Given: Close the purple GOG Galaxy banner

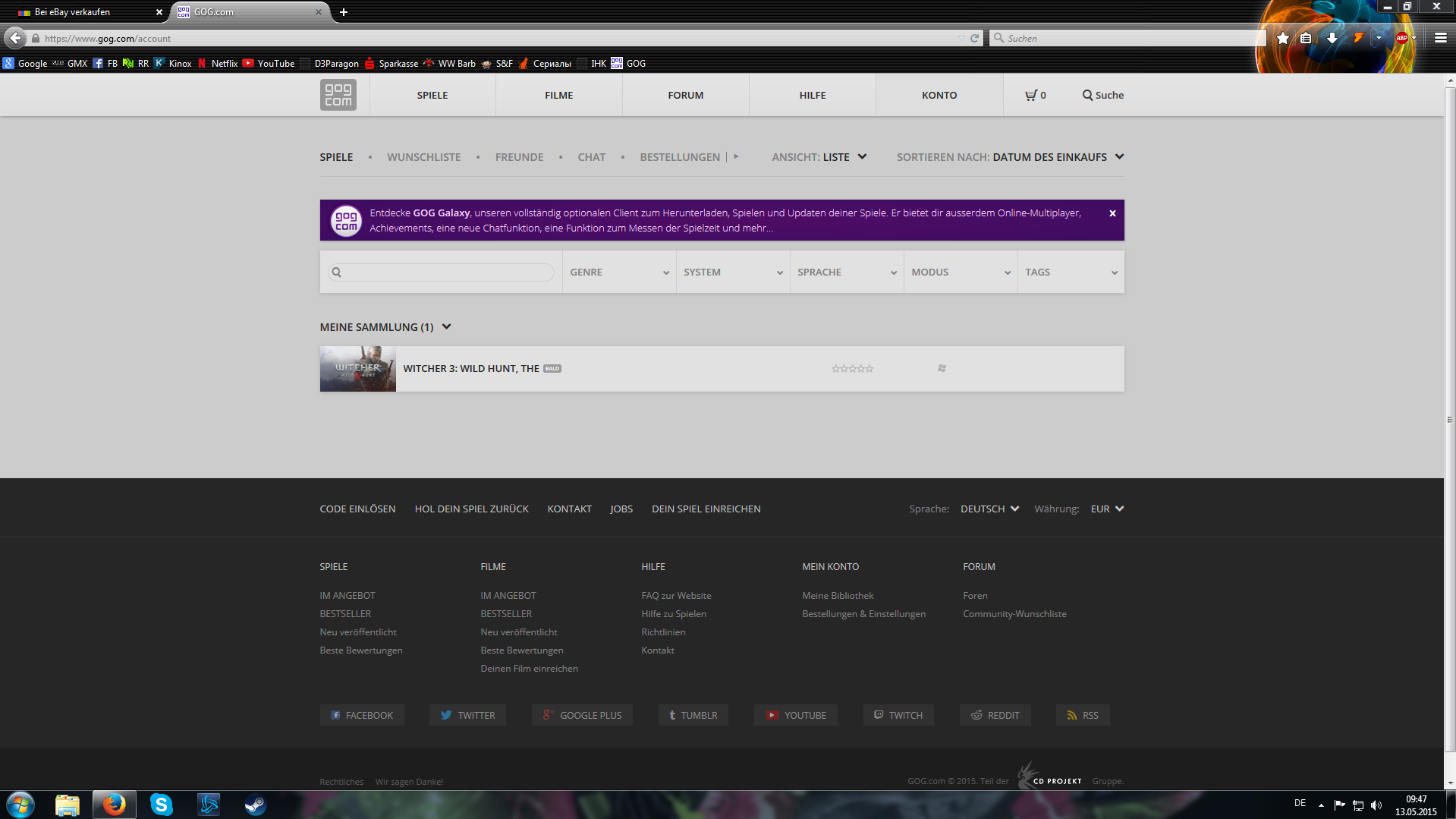Looking at the screenshot, I should click(x=1112, y=213).
